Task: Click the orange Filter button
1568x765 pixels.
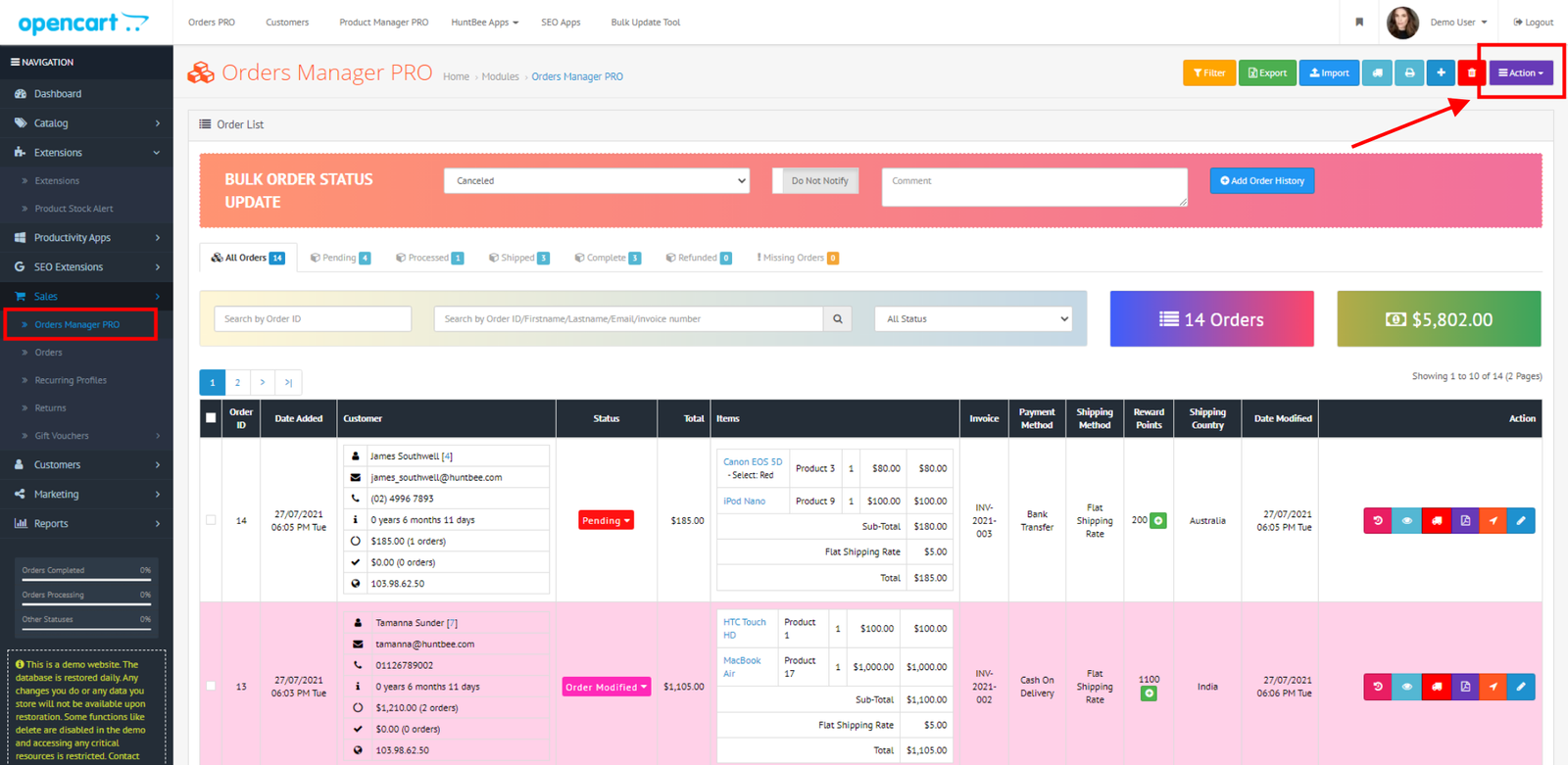Action: pos(1209,72)
